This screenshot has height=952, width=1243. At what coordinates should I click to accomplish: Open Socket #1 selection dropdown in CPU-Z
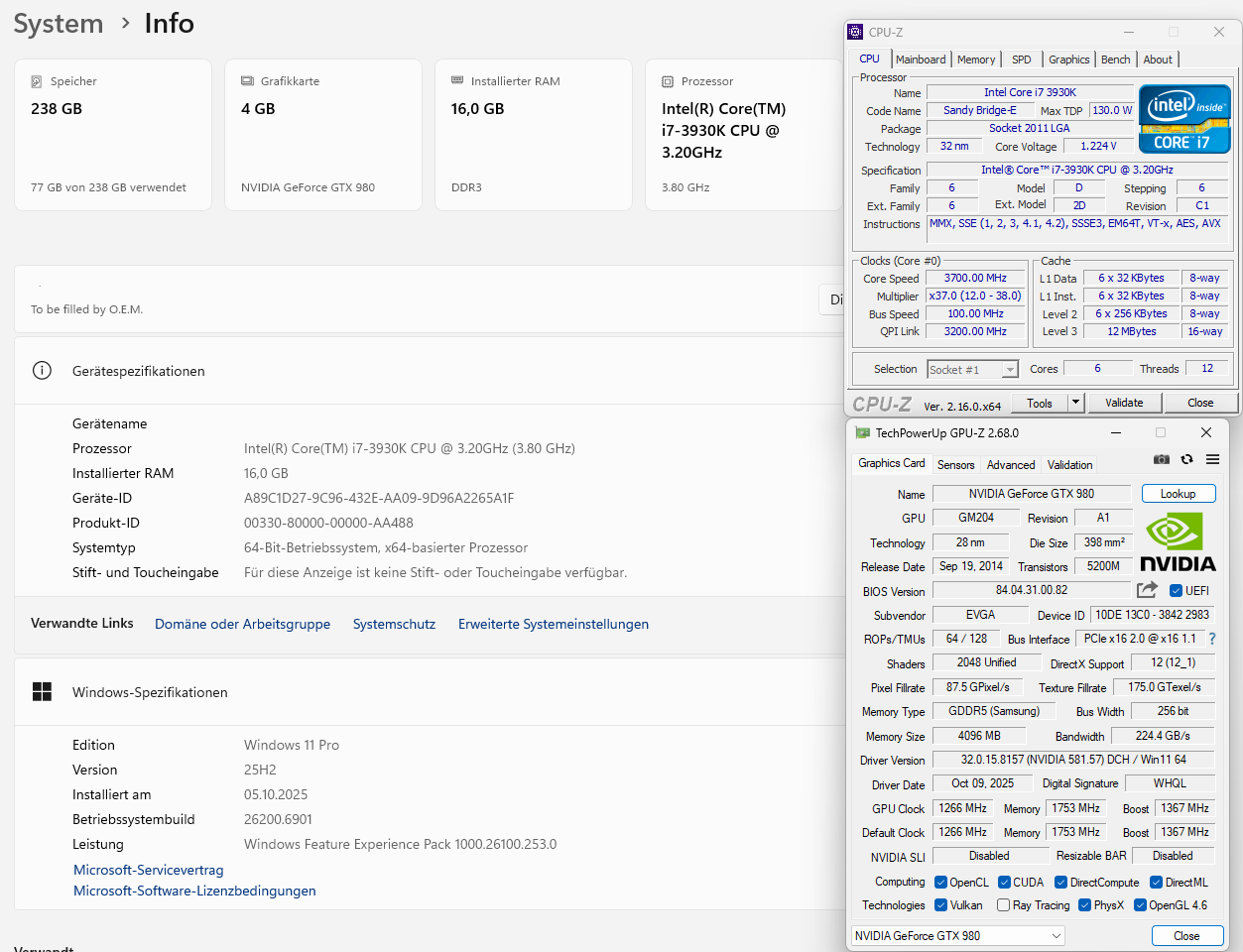coord(973,370)
